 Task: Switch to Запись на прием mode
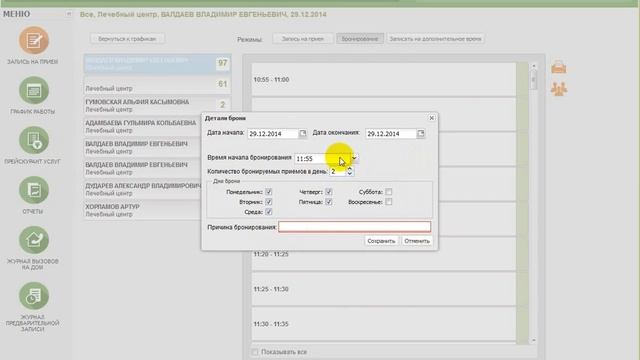click(302, 39)
